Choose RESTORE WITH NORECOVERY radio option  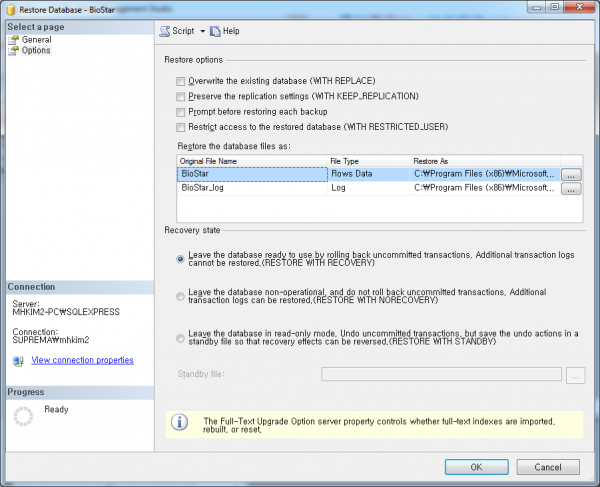click(x=180, y=295)
